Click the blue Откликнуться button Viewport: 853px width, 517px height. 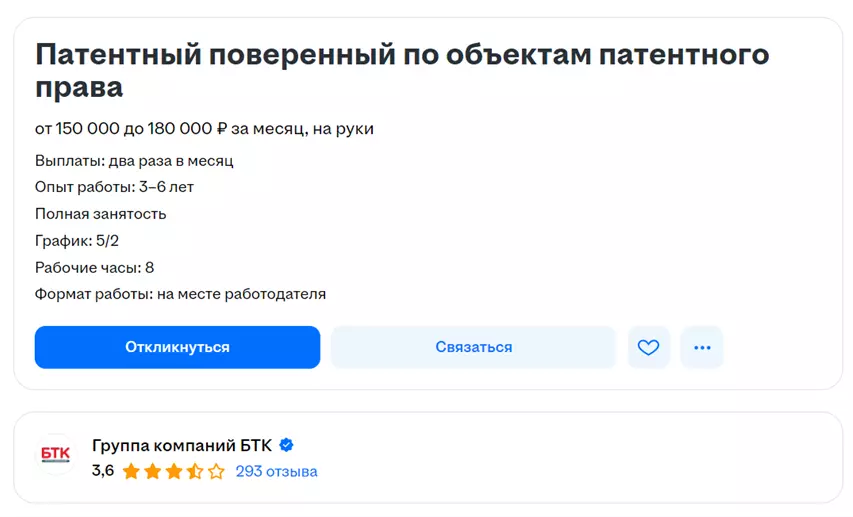click(177, 347)
